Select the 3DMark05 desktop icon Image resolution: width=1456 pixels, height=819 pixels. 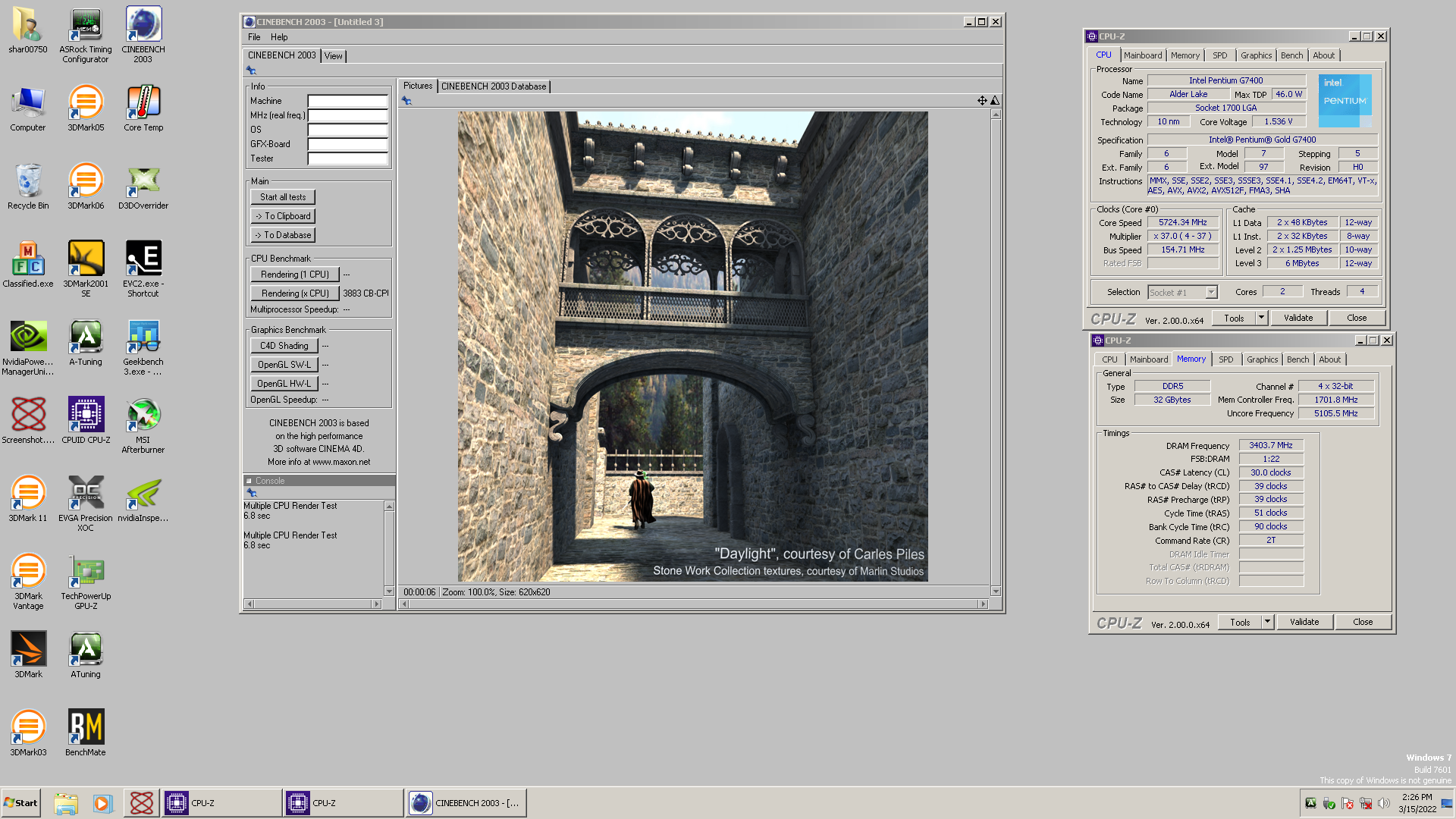tap(86, 108)
